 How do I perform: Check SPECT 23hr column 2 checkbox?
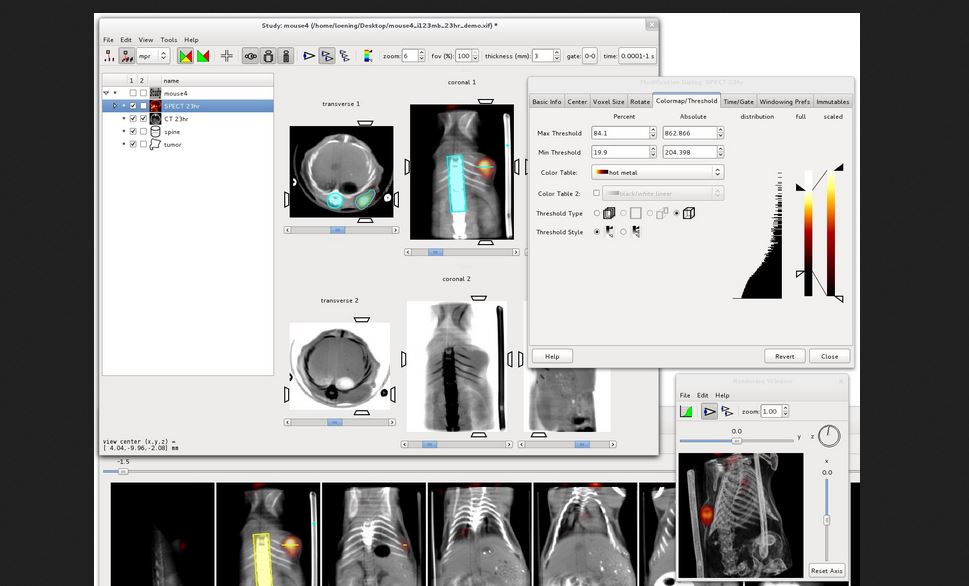pos(143,106)
